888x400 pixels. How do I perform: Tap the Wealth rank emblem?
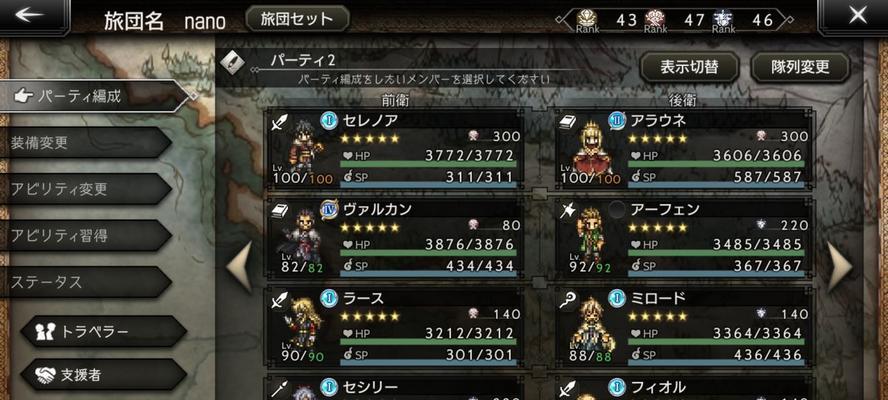point(587,20)
